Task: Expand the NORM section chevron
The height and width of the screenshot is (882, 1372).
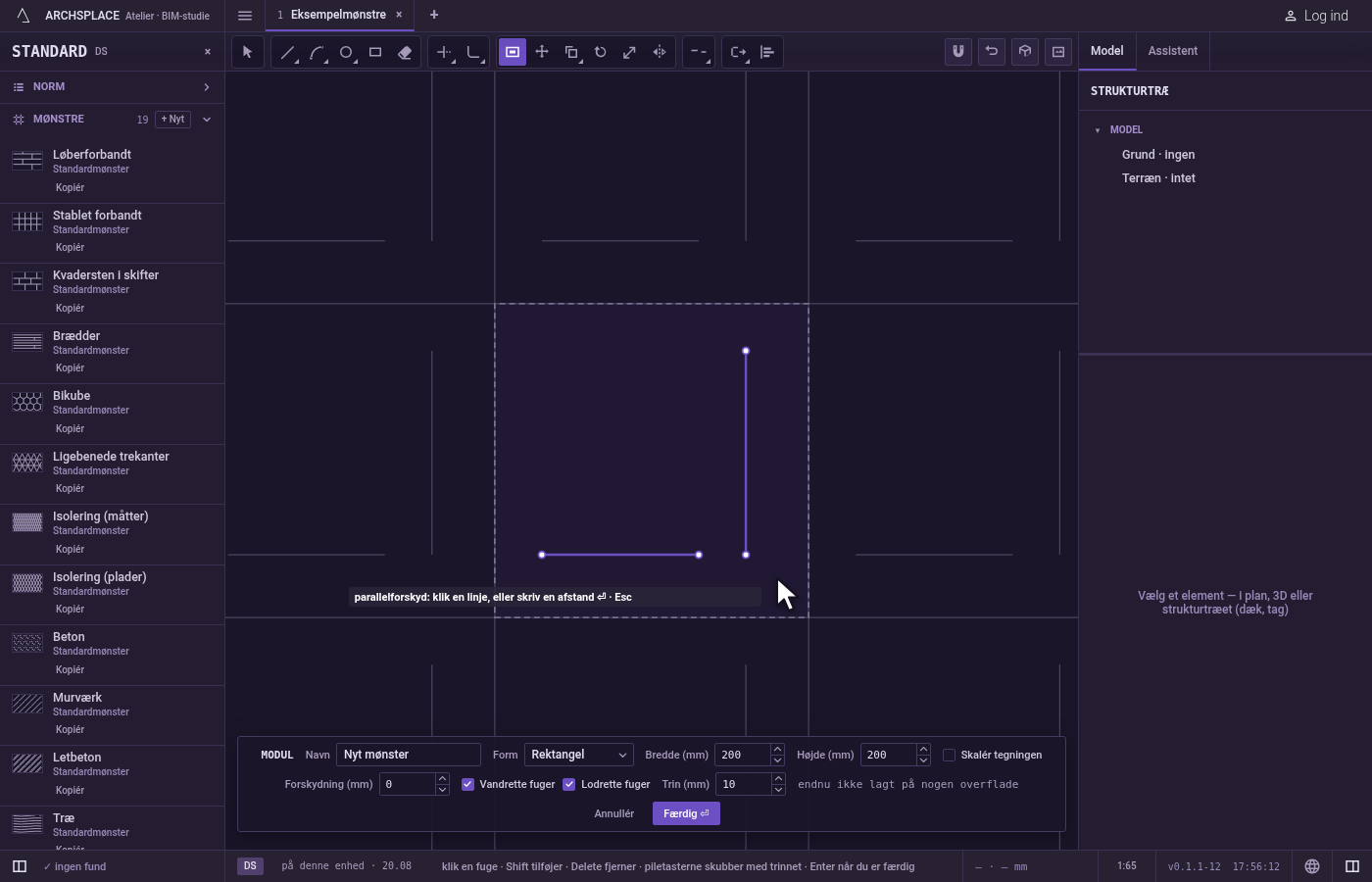Action: 207,87
